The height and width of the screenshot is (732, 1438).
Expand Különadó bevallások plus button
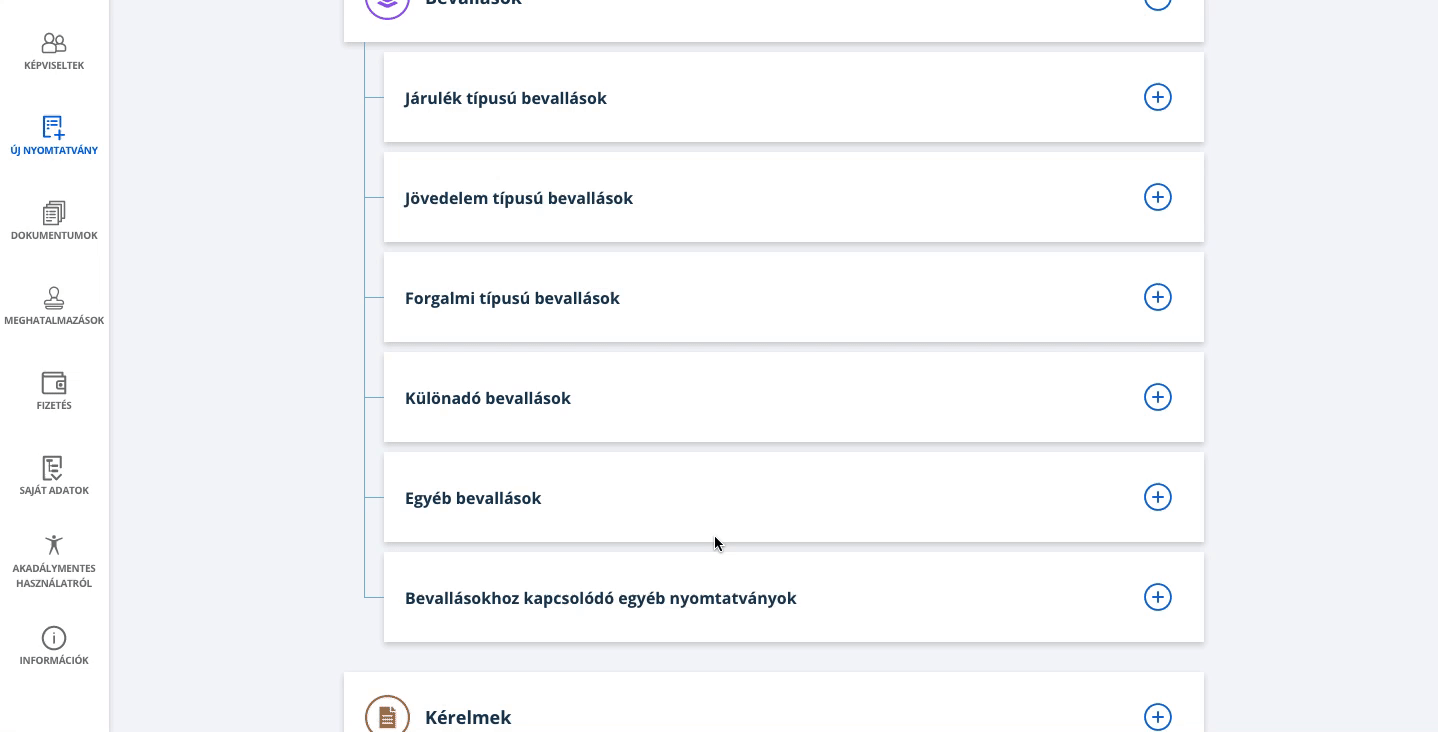click(1157, 397)
